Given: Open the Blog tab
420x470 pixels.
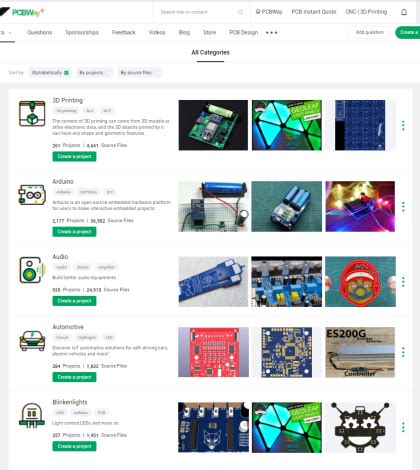Looking at the screenshot, I should point(184,32).
